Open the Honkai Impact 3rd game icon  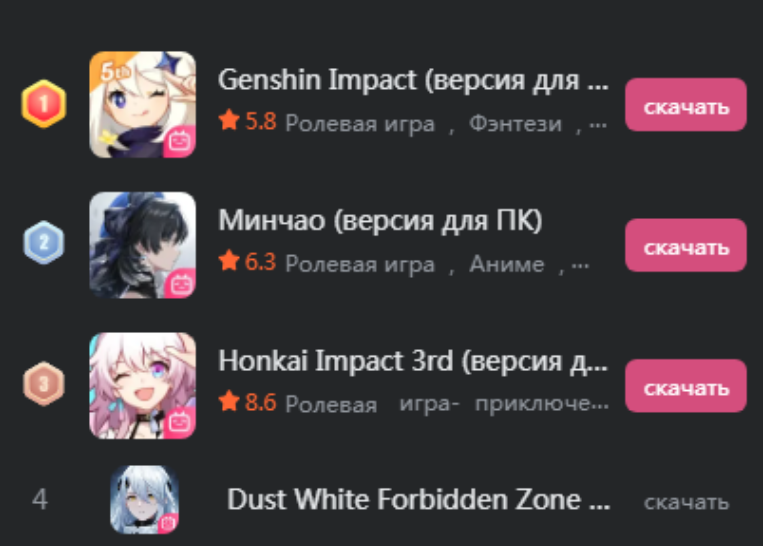143,385
